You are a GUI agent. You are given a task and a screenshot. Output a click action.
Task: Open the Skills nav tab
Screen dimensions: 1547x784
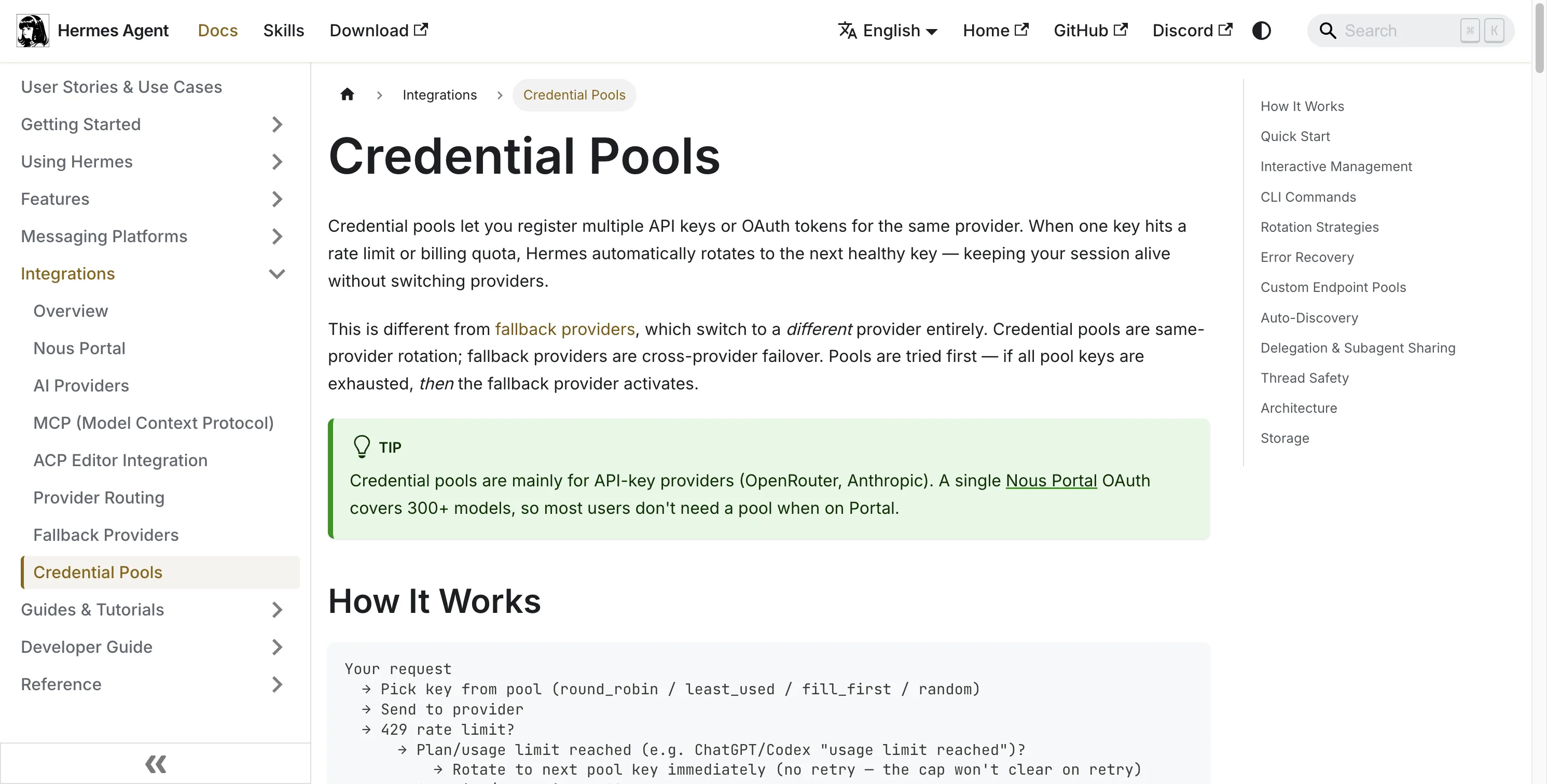[x=283, y=31]
